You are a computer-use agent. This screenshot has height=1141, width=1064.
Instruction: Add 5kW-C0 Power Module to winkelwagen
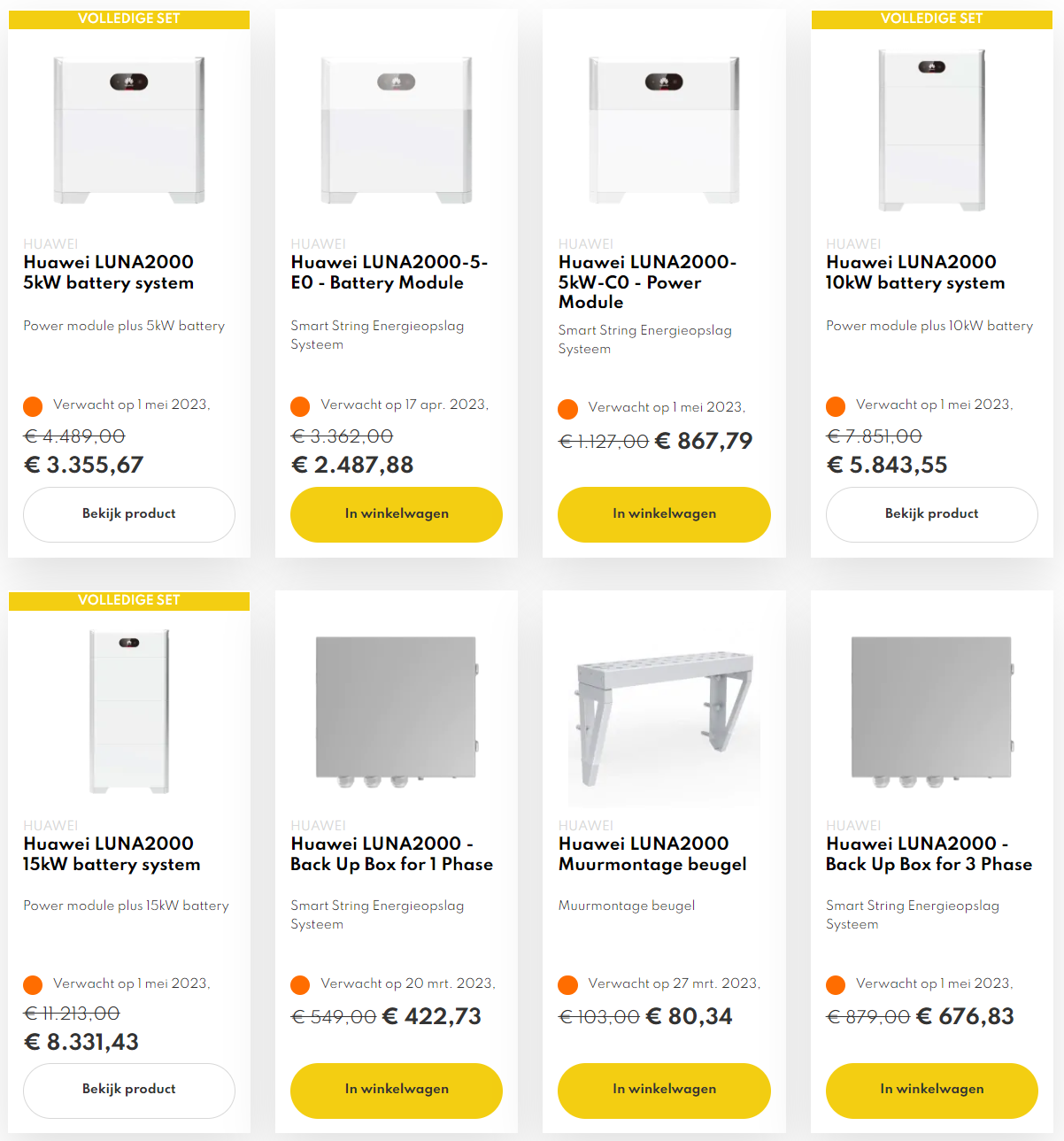664,514
